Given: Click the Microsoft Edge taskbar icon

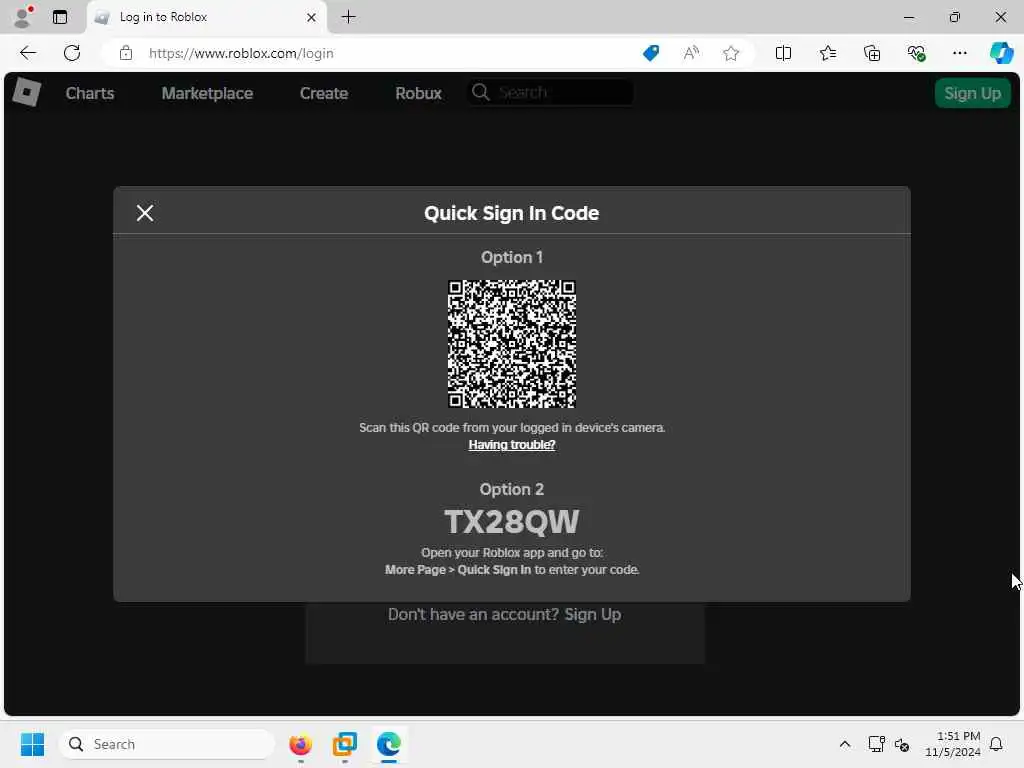Looking at the screenshot, I should coord(389,744).
